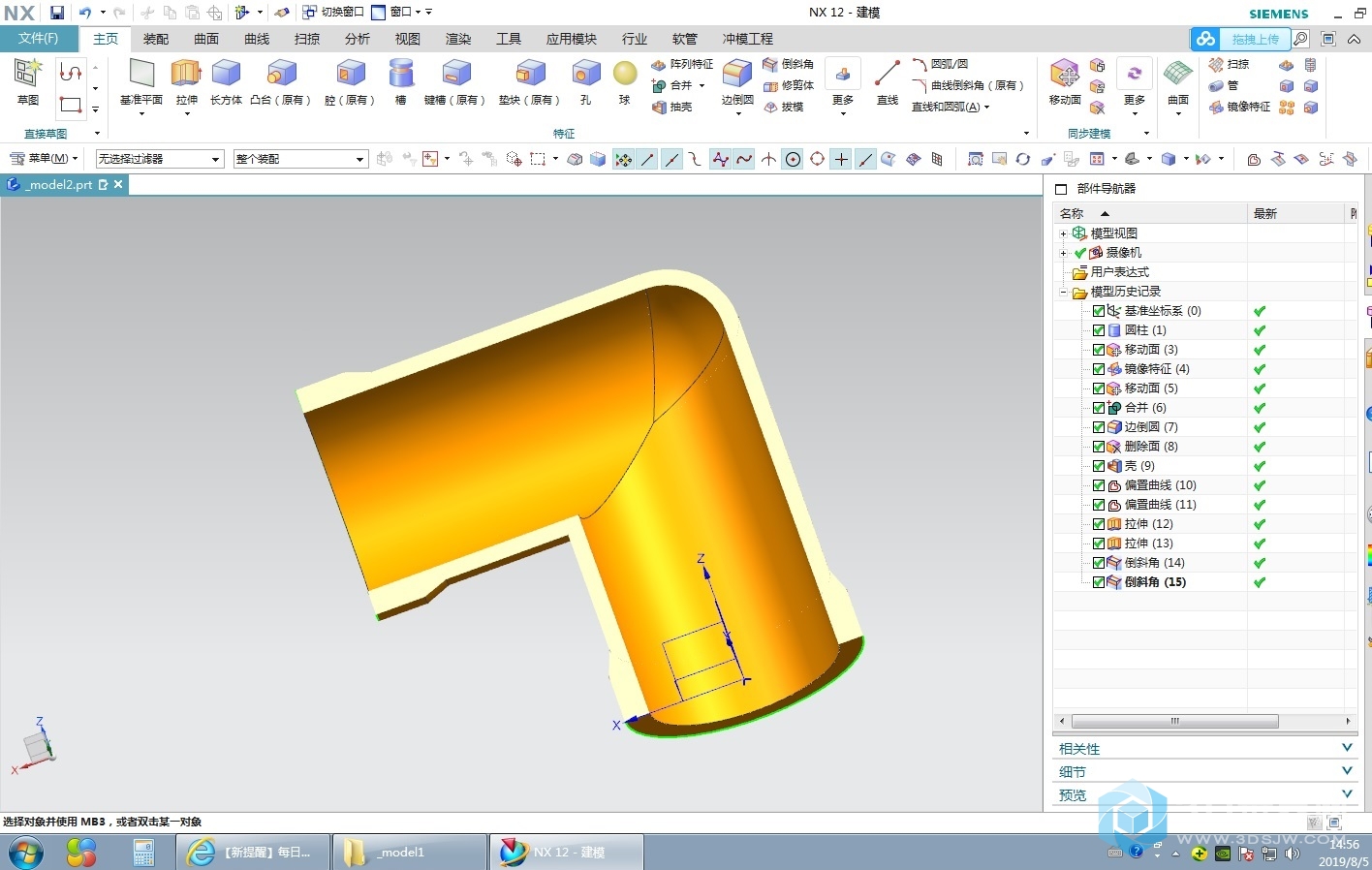Viewport: 1372px width, 870px height.
Task: Select the 拔模 draft tool
Action: point(784,107)
